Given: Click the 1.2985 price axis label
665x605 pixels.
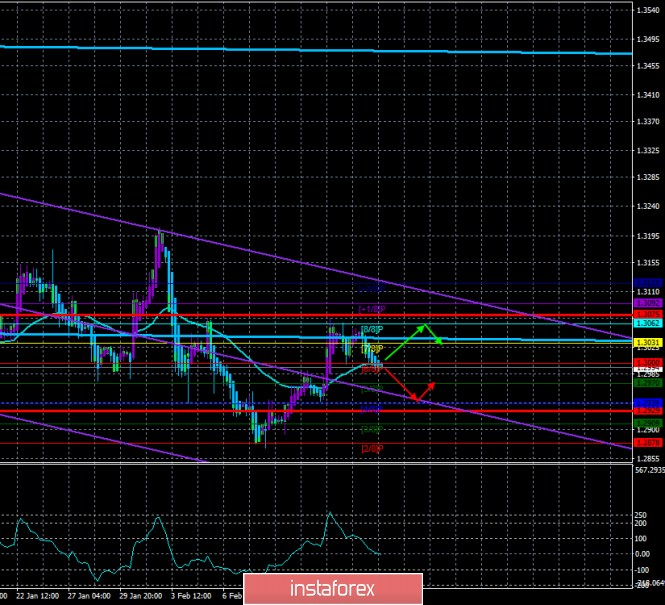Looking at the screenshot, I should point(648,374).
